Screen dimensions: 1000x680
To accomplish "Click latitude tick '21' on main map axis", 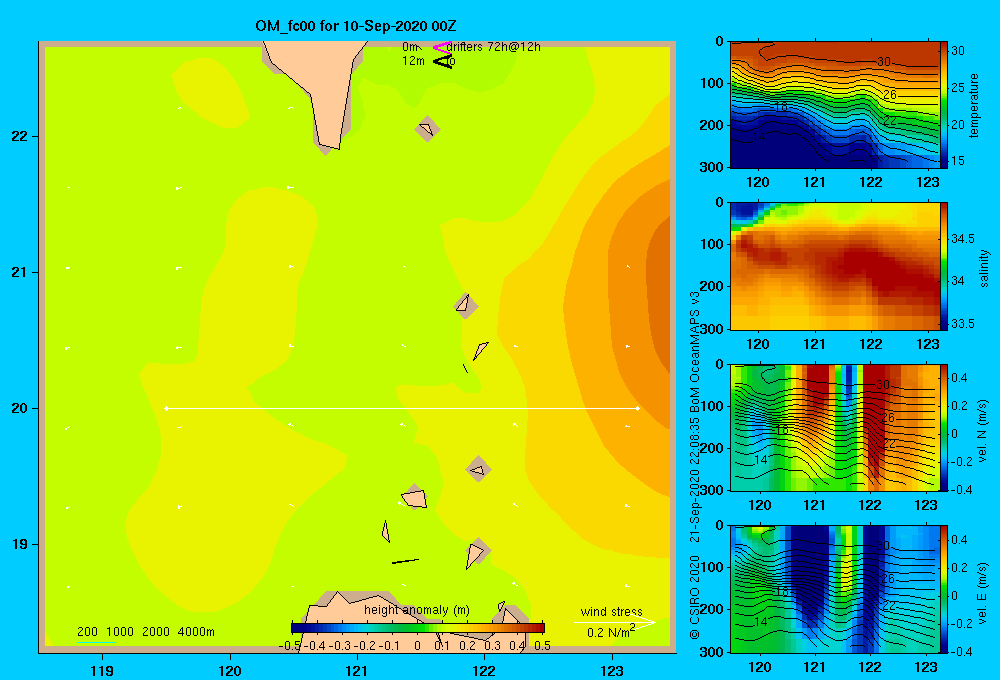I will (x=19, y=272).
